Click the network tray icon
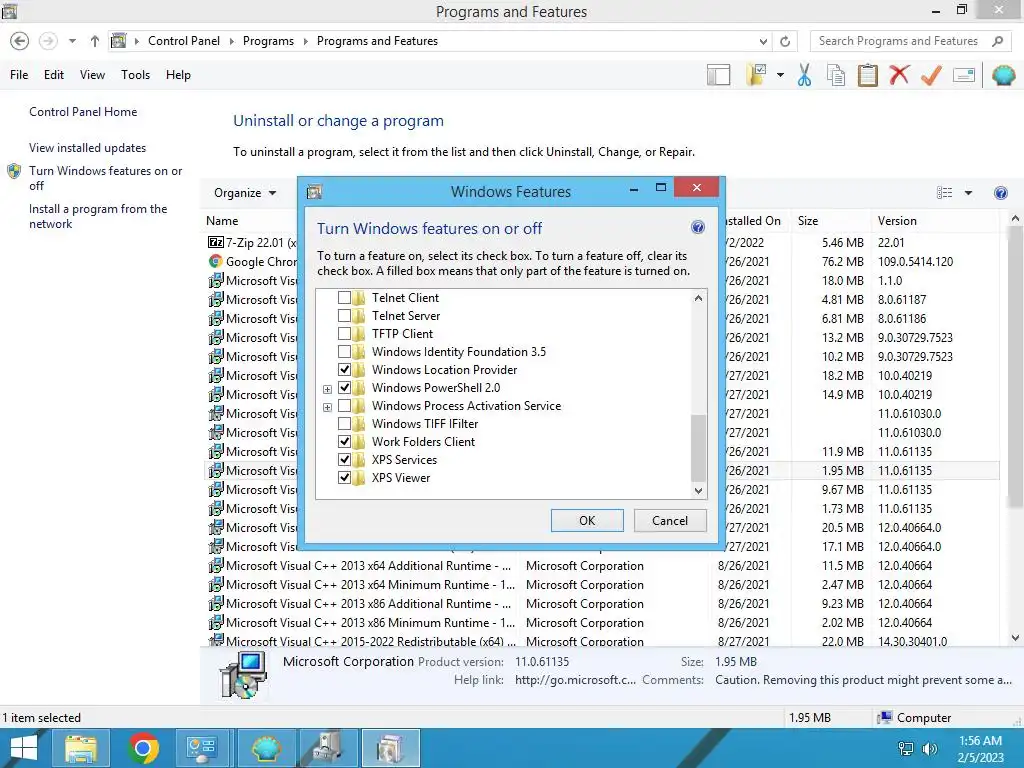This screenshot has height=768, width=1024. [x=906, y=749]
